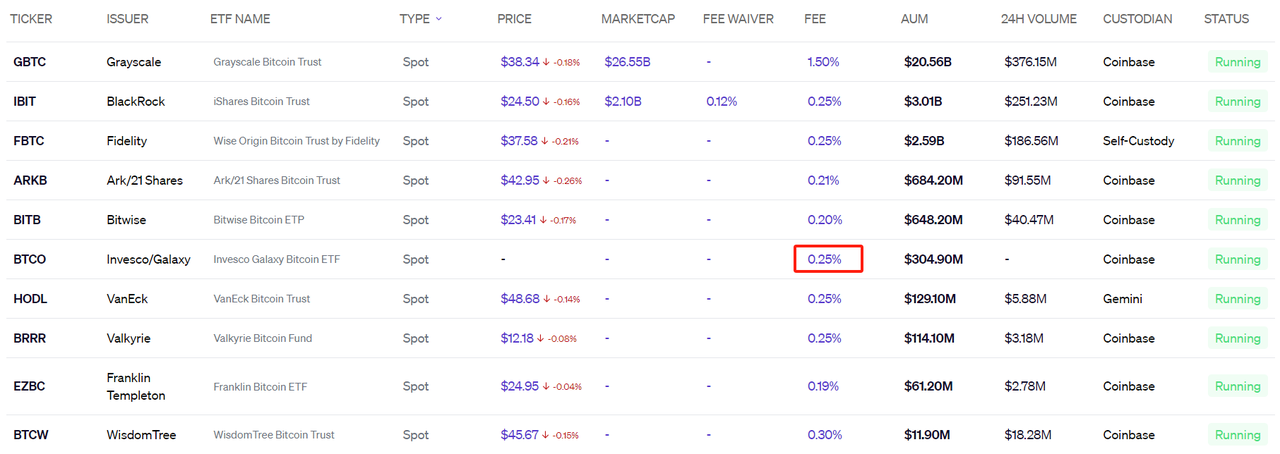Sort by the ISSUER column header
Viewport: 1280px width, 454px height.
point(127,19)
